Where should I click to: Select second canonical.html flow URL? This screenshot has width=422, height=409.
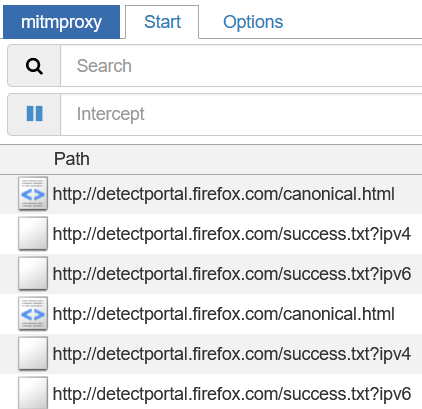(224, 314)
